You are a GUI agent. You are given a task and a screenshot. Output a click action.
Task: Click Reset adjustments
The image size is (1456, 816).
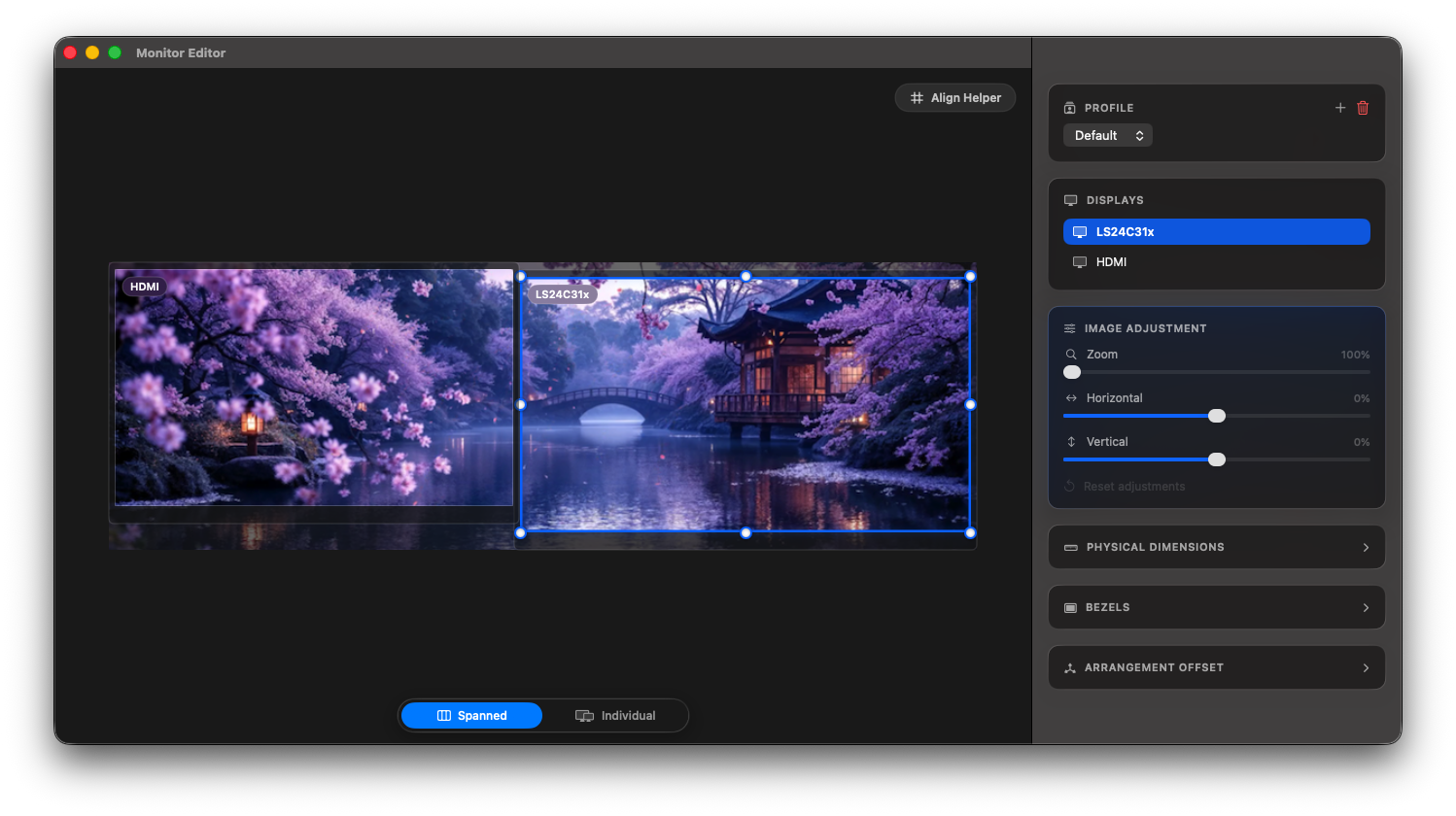pyautogui.click(x=1125, y=487)
